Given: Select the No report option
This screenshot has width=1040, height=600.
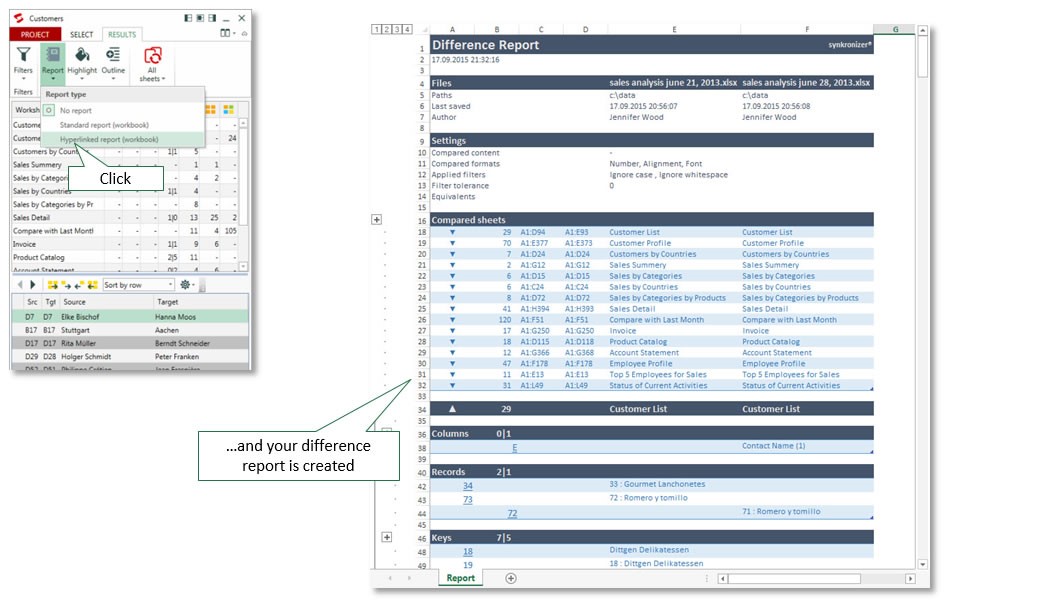Looking at the screenshot, I should click(x=123, y=111).
